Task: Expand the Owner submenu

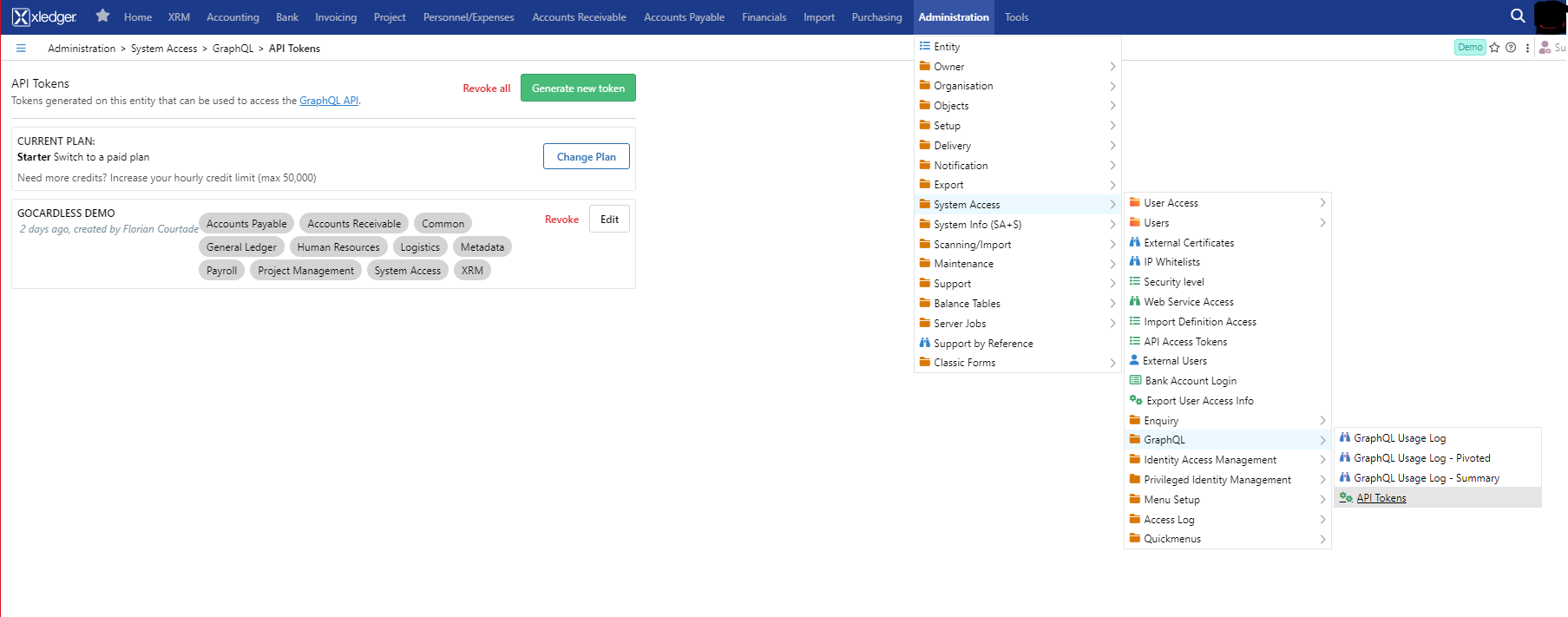Action: (x=948, y=67)
